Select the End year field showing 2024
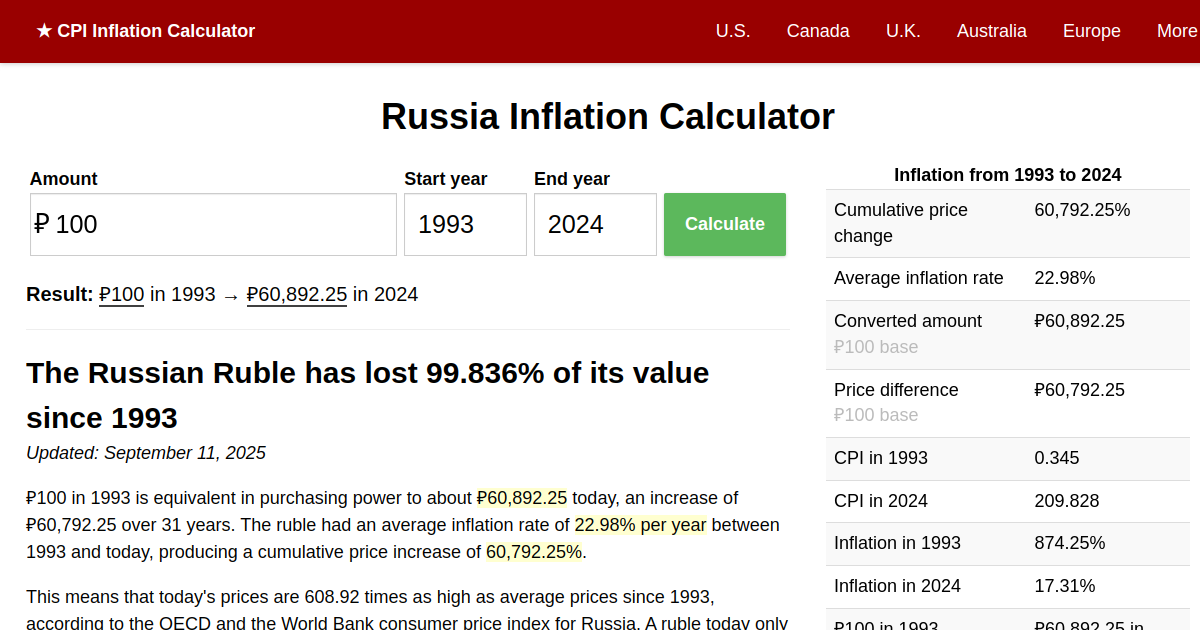The height and width of the screenshot is (630, 1200). click(595, 224)
